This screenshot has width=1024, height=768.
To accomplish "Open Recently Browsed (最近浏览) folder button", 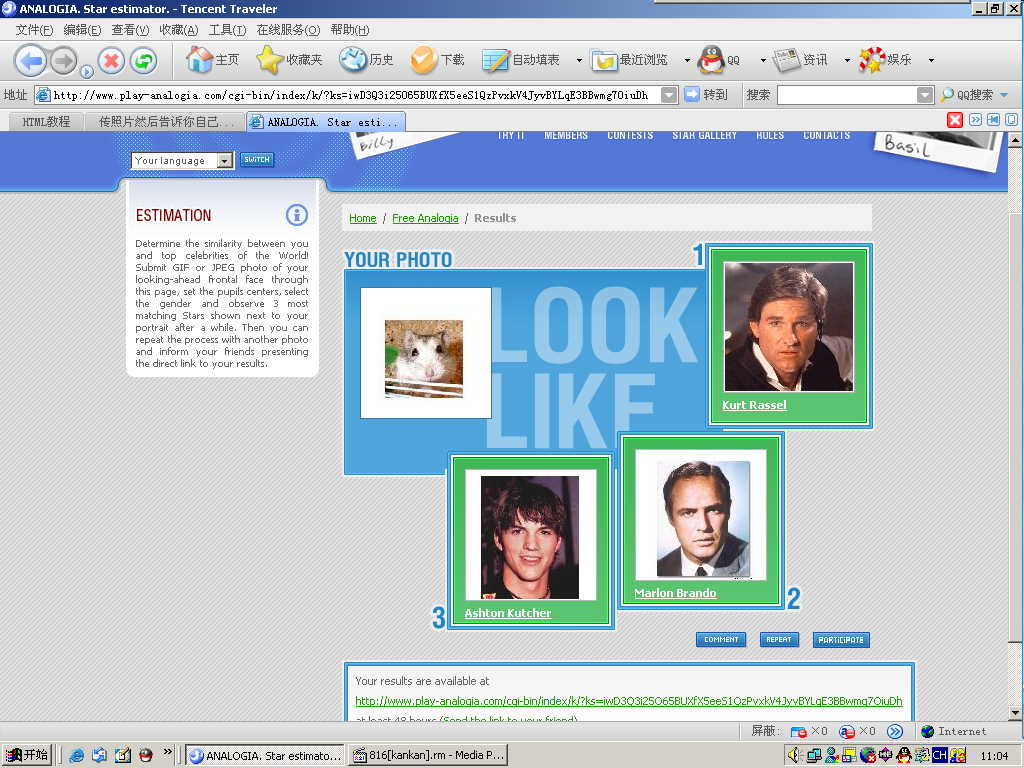I will point(630,60).
